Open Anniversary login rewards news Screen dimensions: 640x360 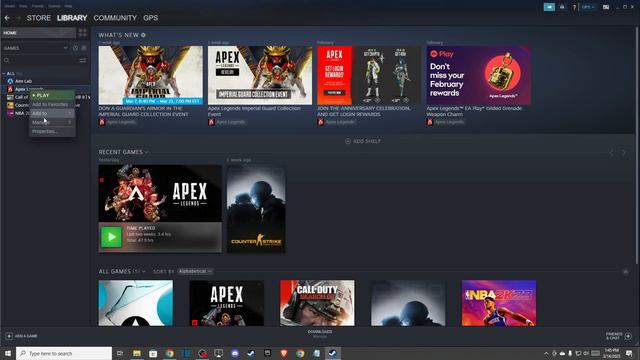[369, 75]
